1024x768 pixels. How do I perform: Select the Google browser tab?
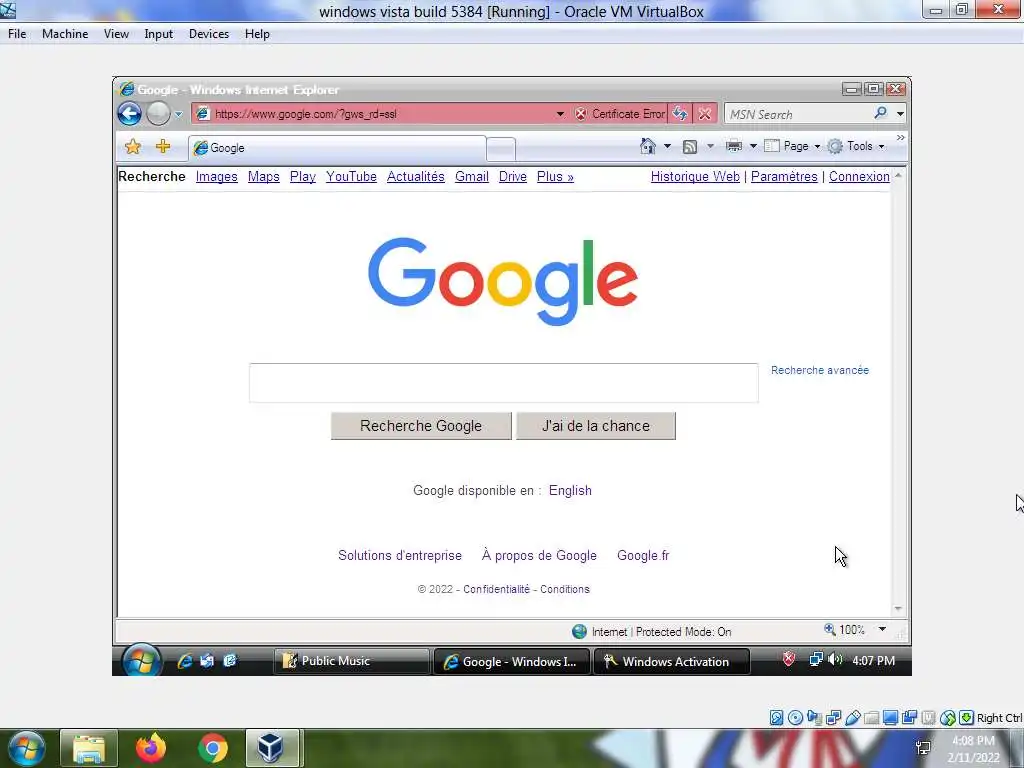click(x=337, y=148)
